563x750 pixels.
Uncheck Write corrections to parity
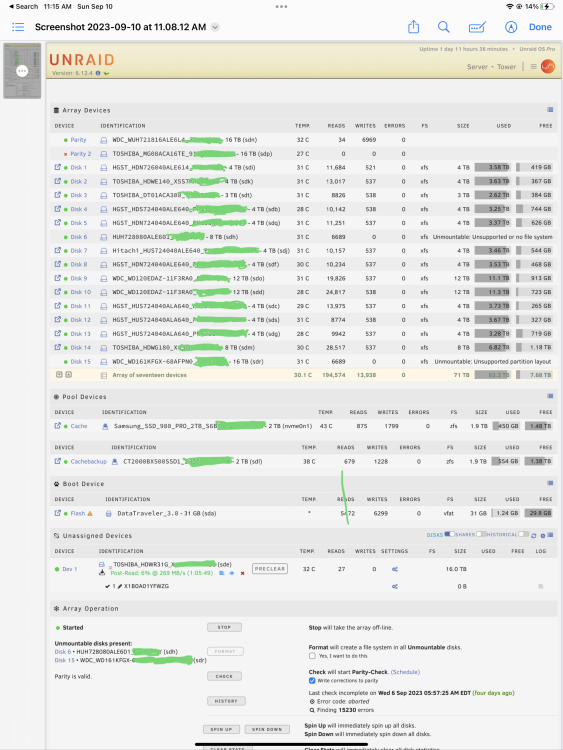(x=312, y=680)
